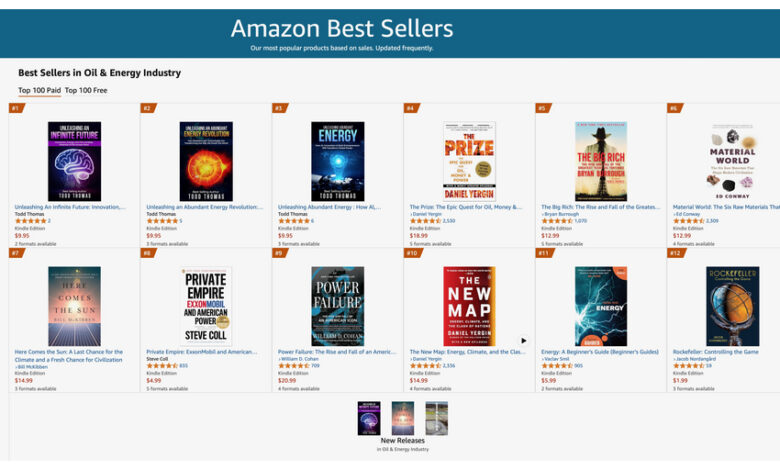Click the Unleashing An Infinite Future book cover
The height and width of the screenshot is (470, 780).
[74, 162]
